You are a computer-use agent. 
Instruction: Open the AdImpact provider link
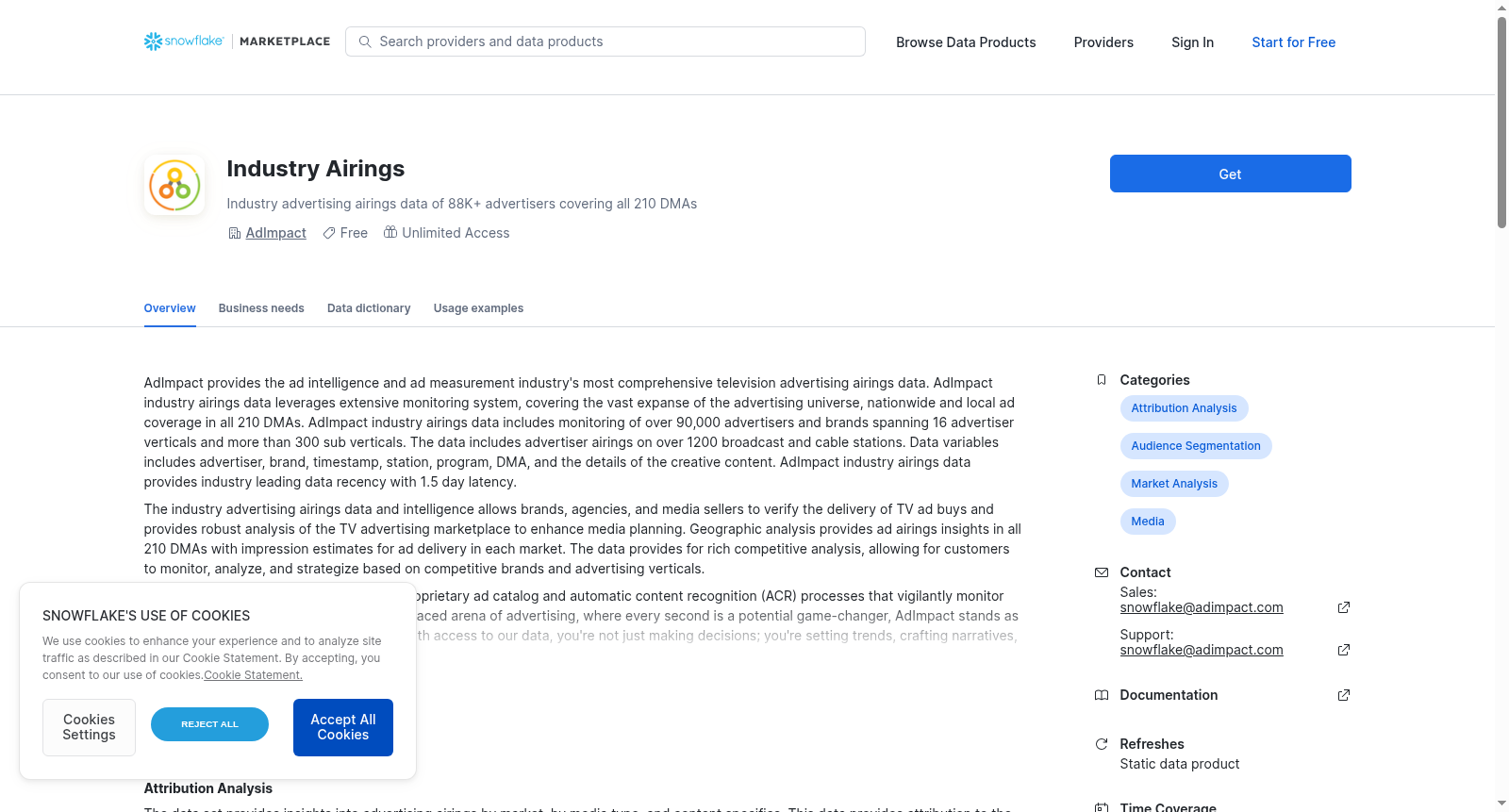pyautogui.click(x=276, y=233)
